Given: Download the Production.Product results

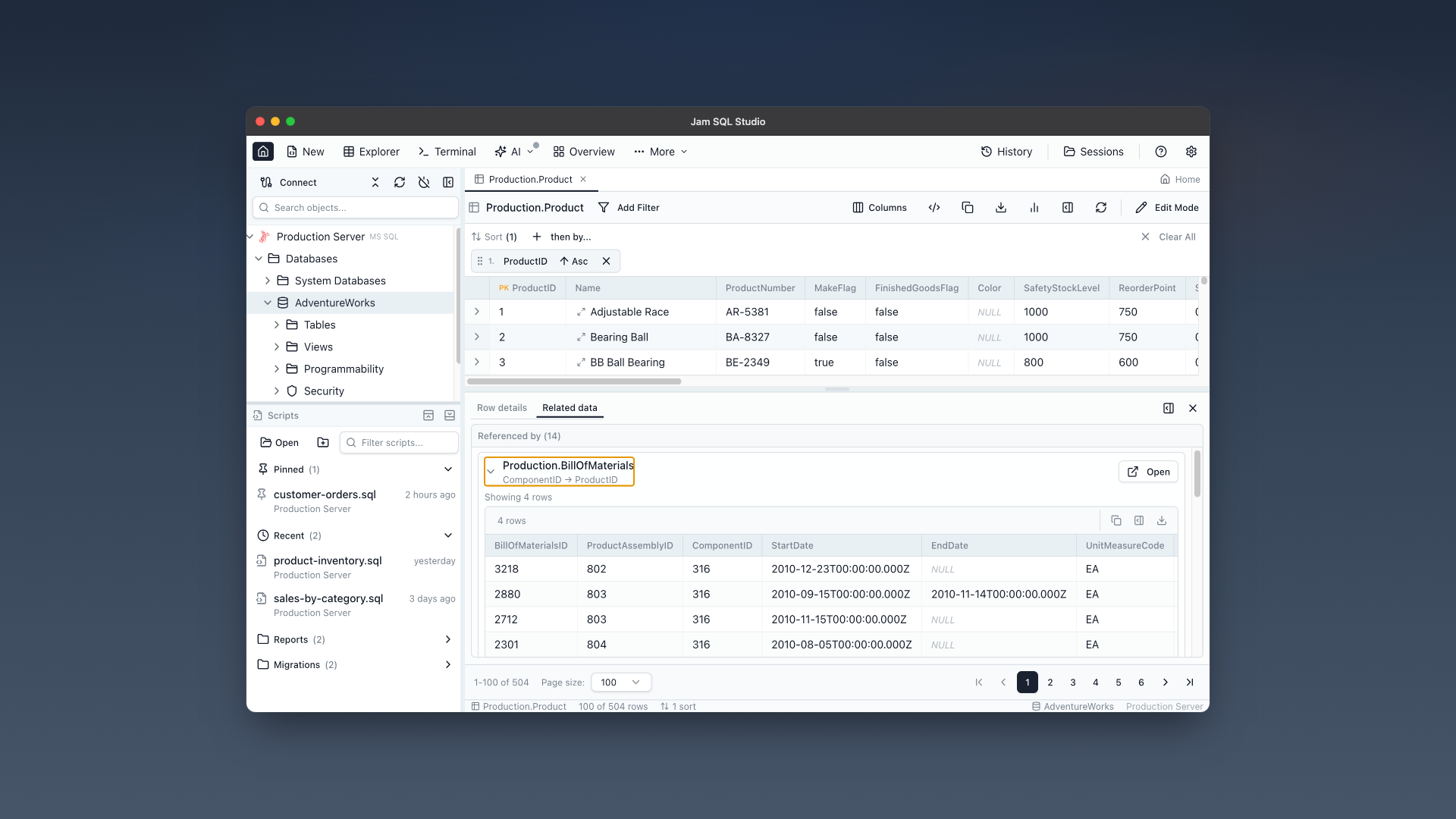Looking at the screenshot, I should click(1000, 207).
